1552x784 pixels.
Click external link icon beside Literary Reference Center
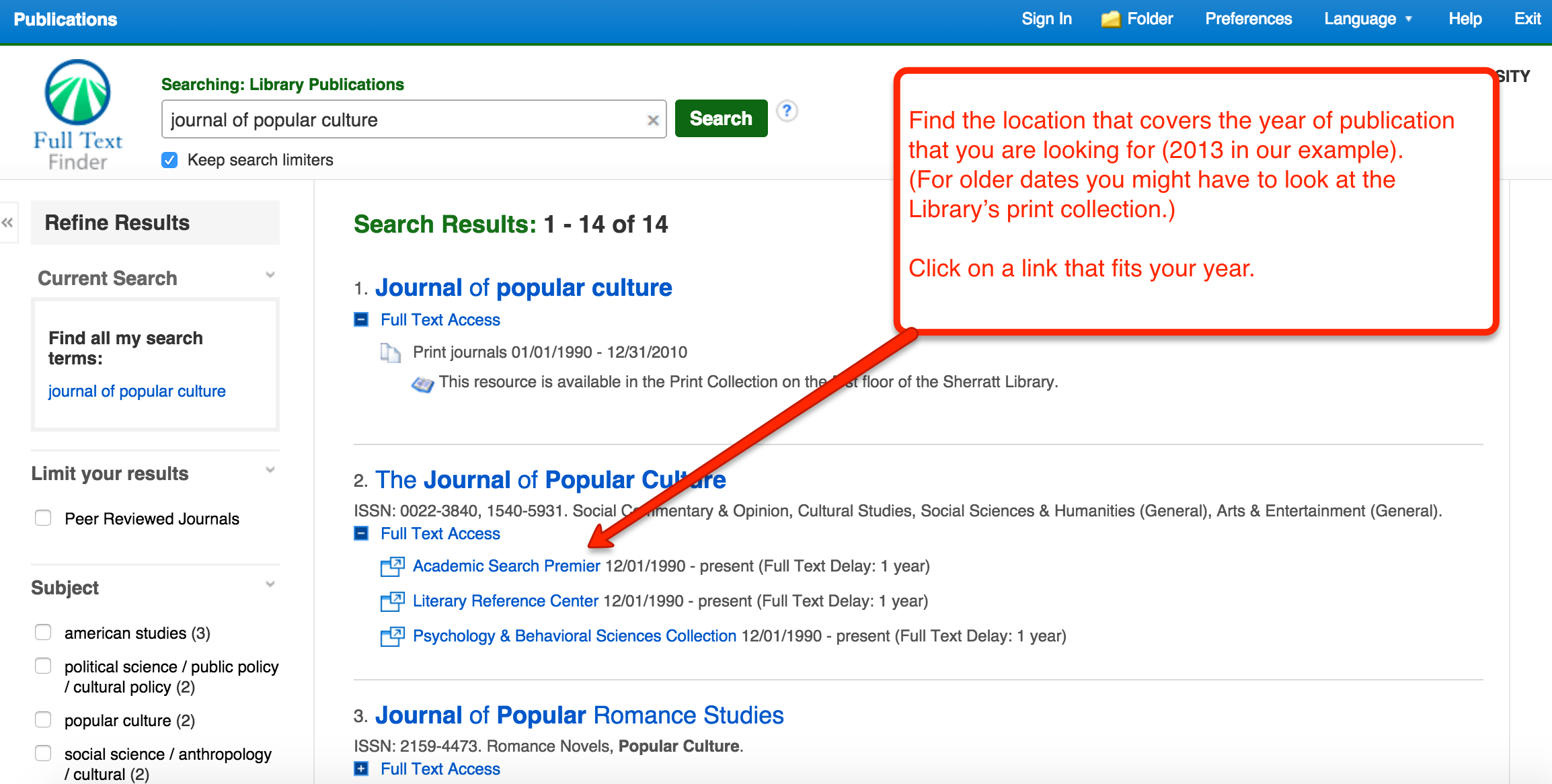(x=392, y=601)
